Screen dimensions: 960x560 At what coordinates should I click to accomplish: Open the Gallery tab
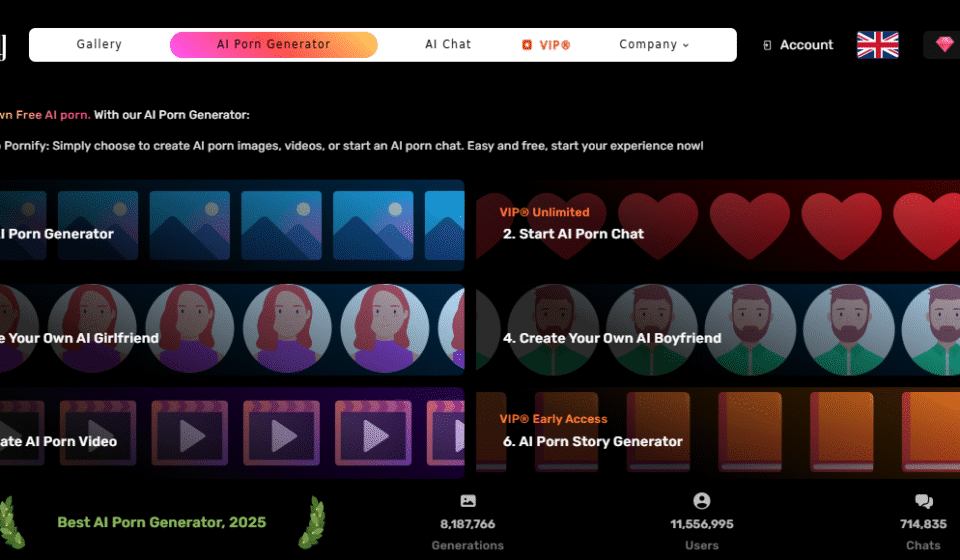pyautogui.click(x=99, y=45)
